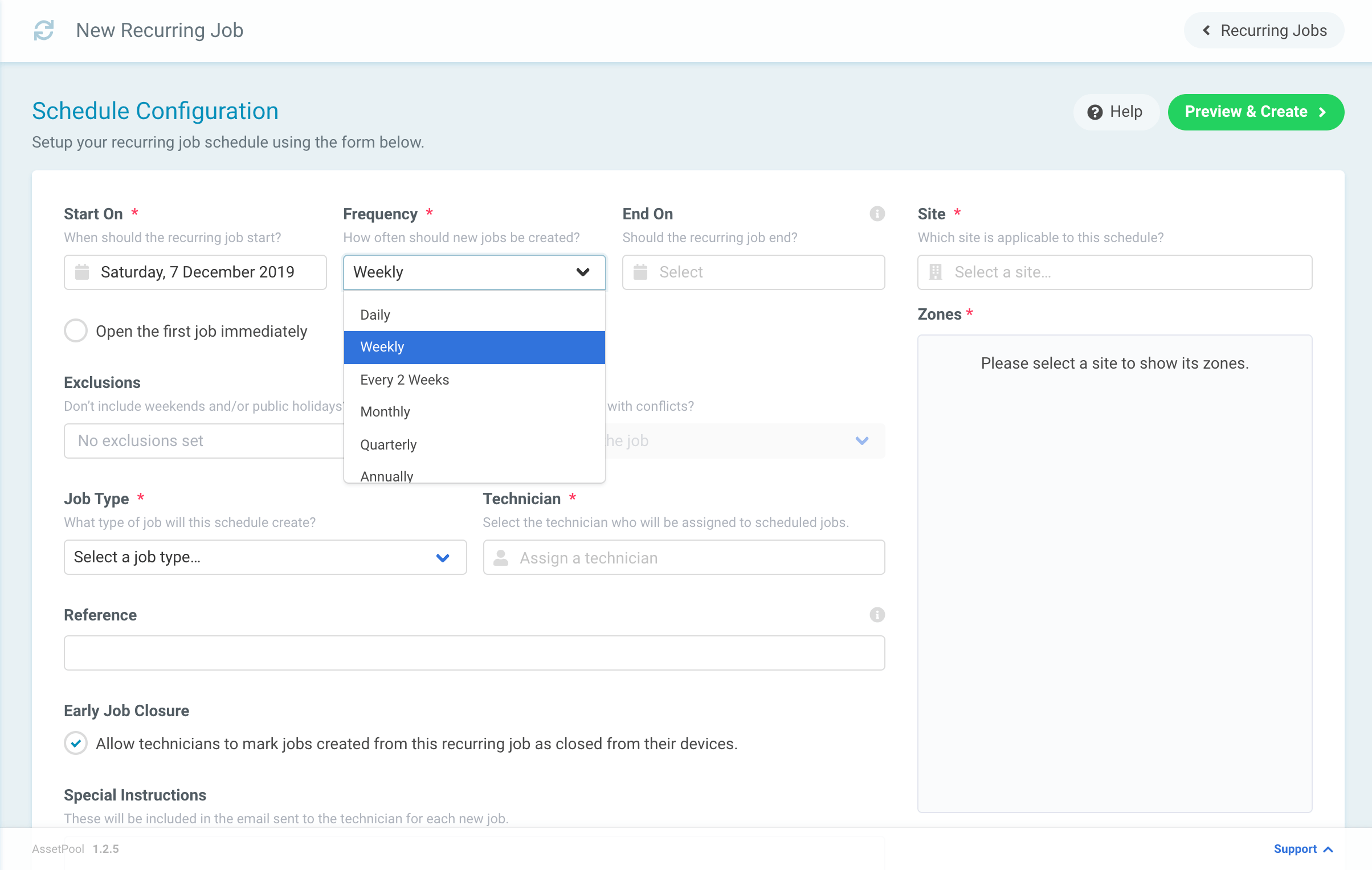1372x870 pixels.
Task: Click the person icon in Technician field
Action: click(x=501, y=557)
